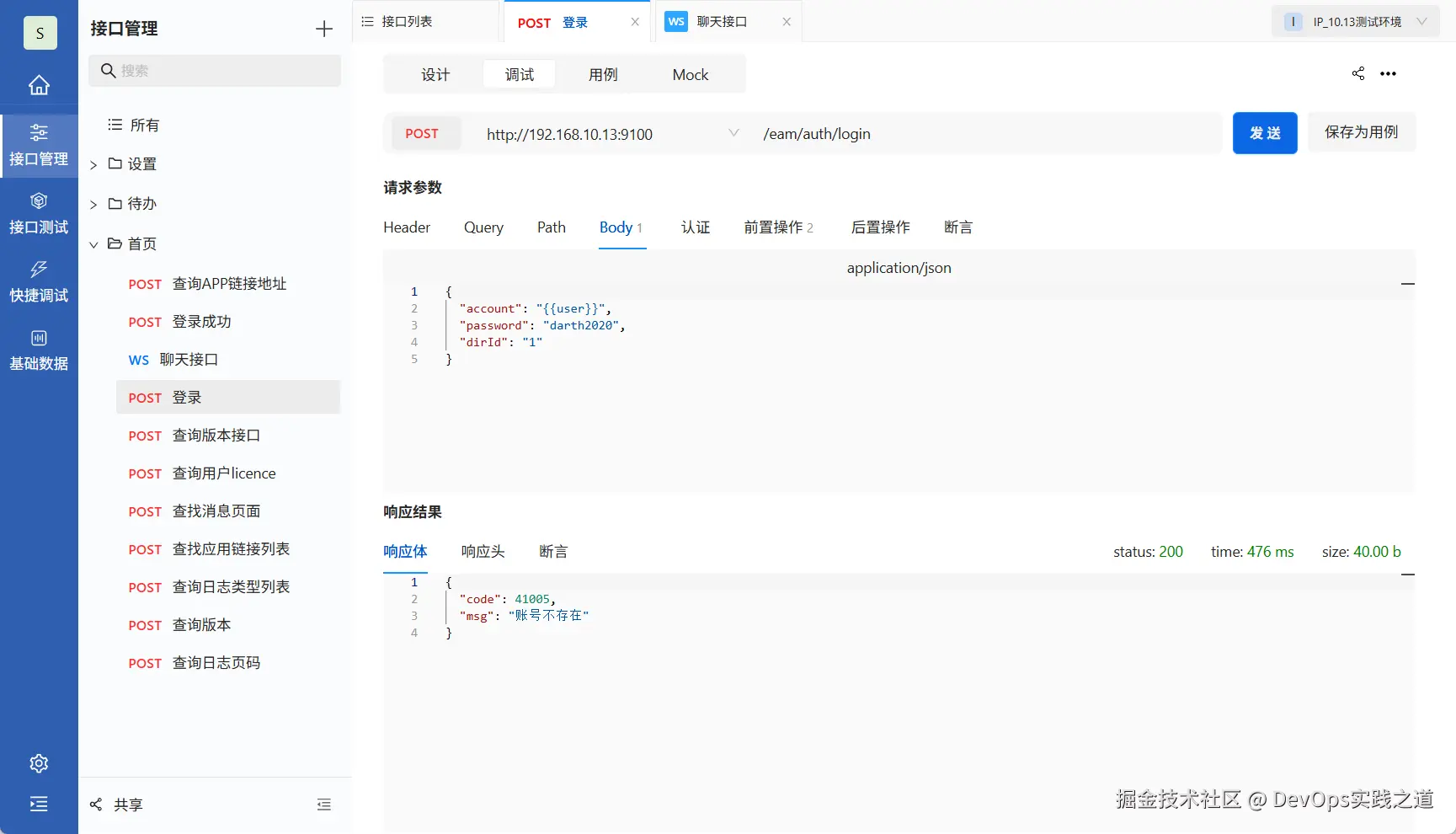This screenshot has width=1456, height=834.
Task: Click the S workspace avatar
Action: (40, 33)
